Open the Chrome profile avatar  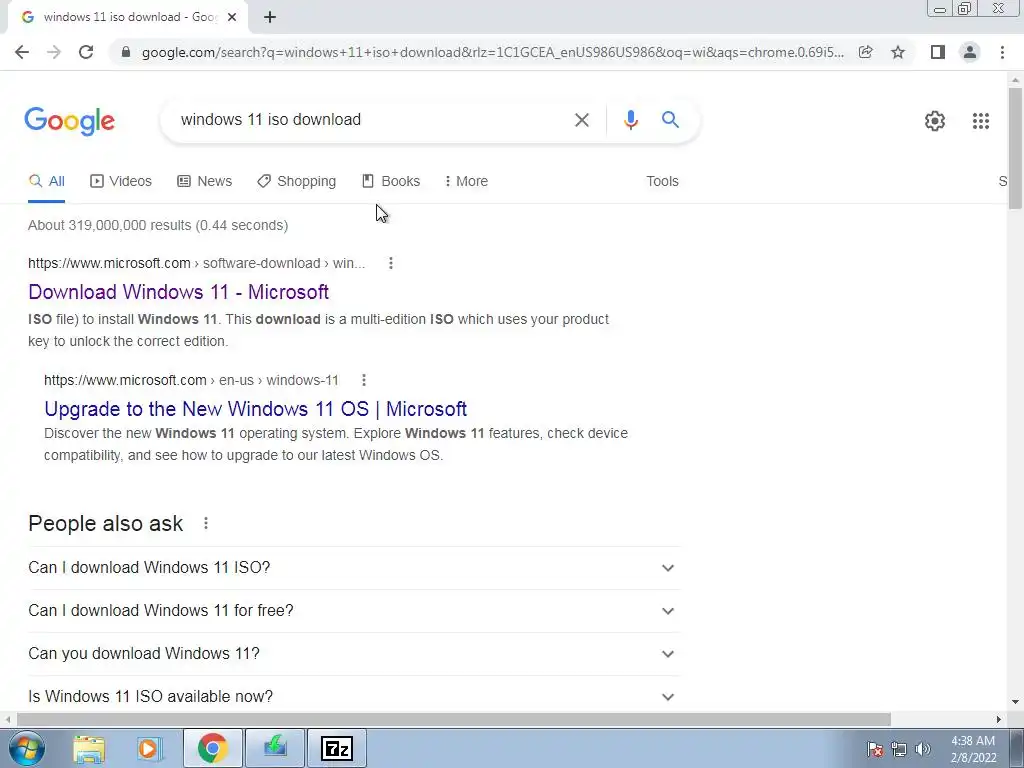(x=970, y=52)
